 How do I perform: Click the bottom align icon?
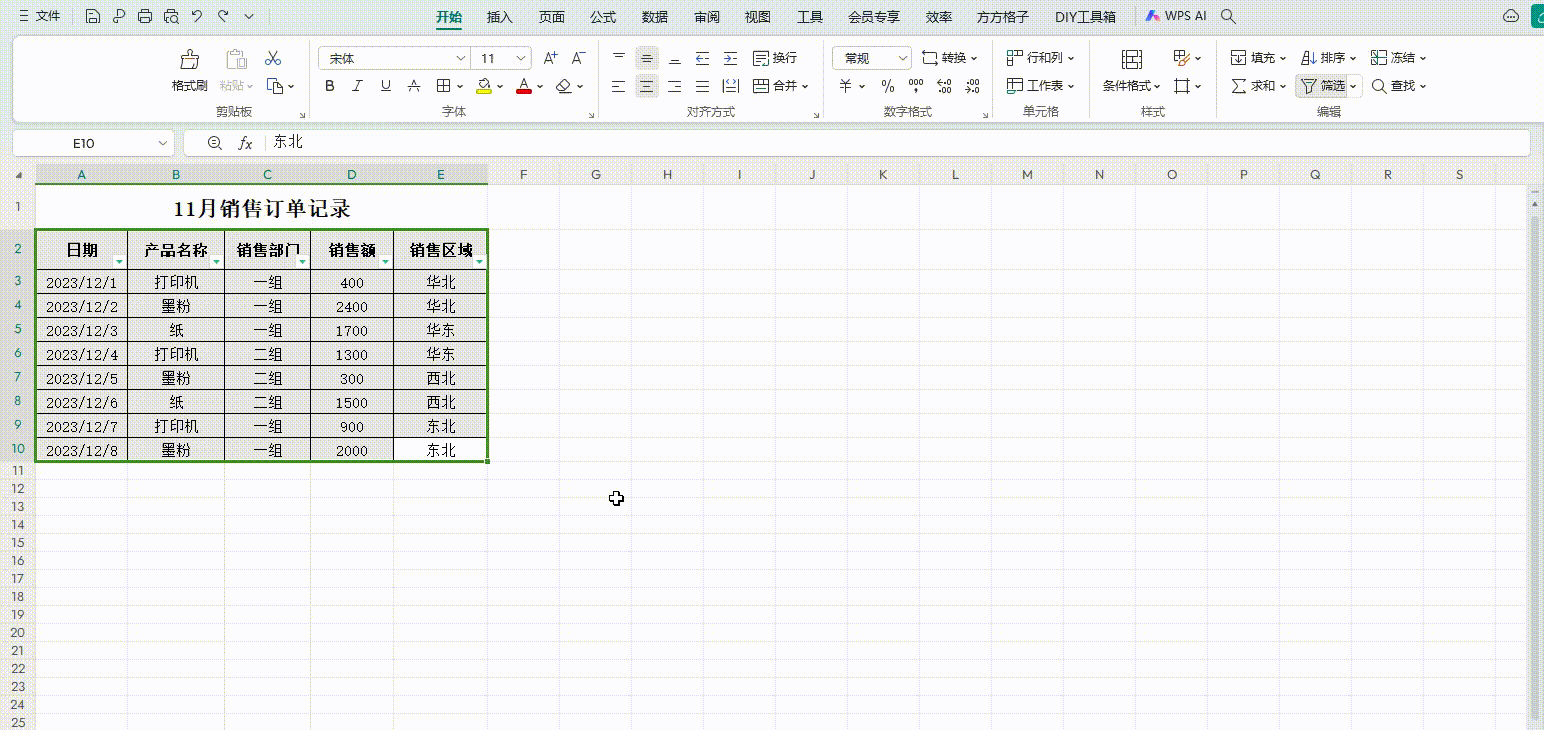pyautogui.click(x=675, y=58)
